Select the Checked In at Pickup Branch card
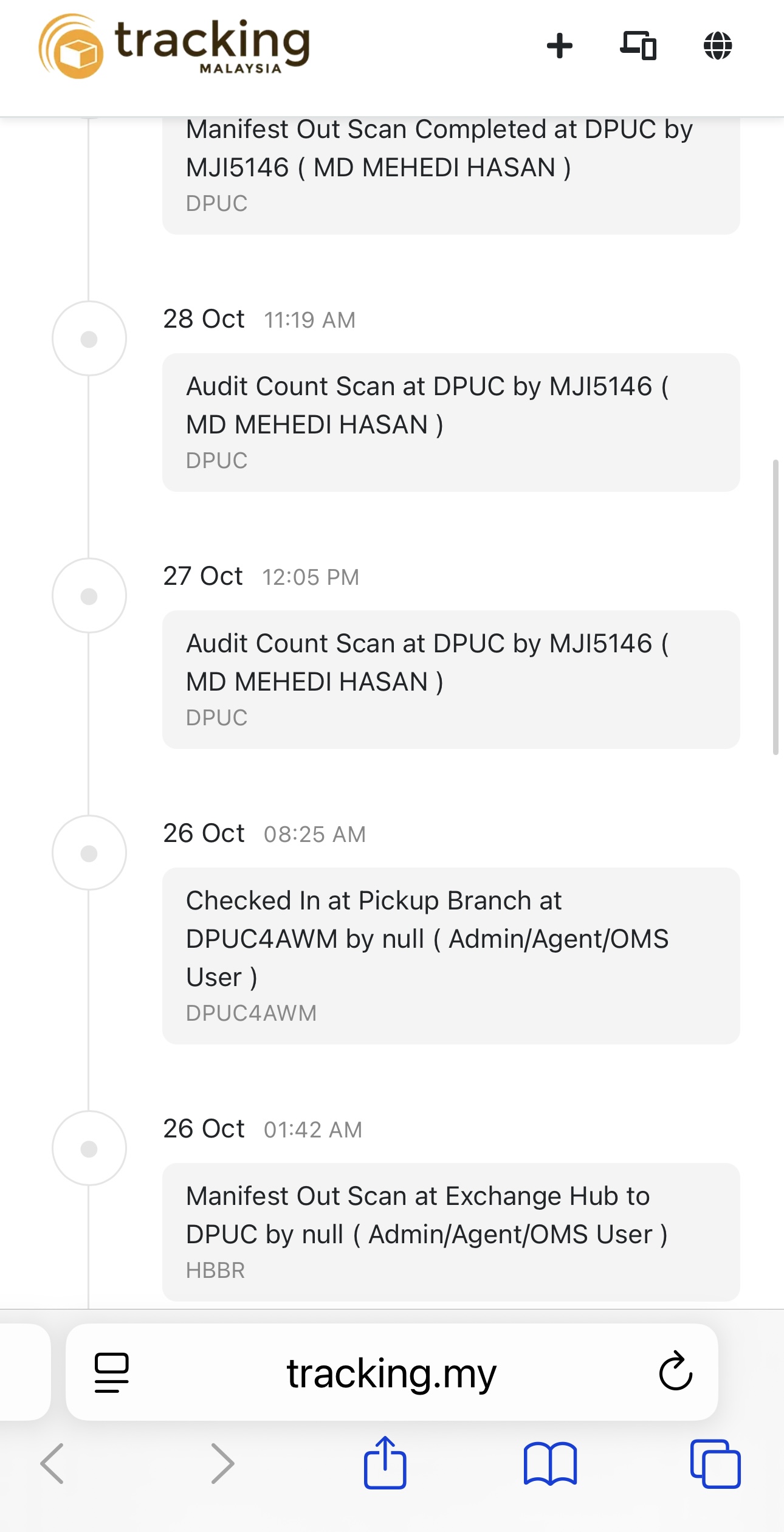 pos(451,956)
